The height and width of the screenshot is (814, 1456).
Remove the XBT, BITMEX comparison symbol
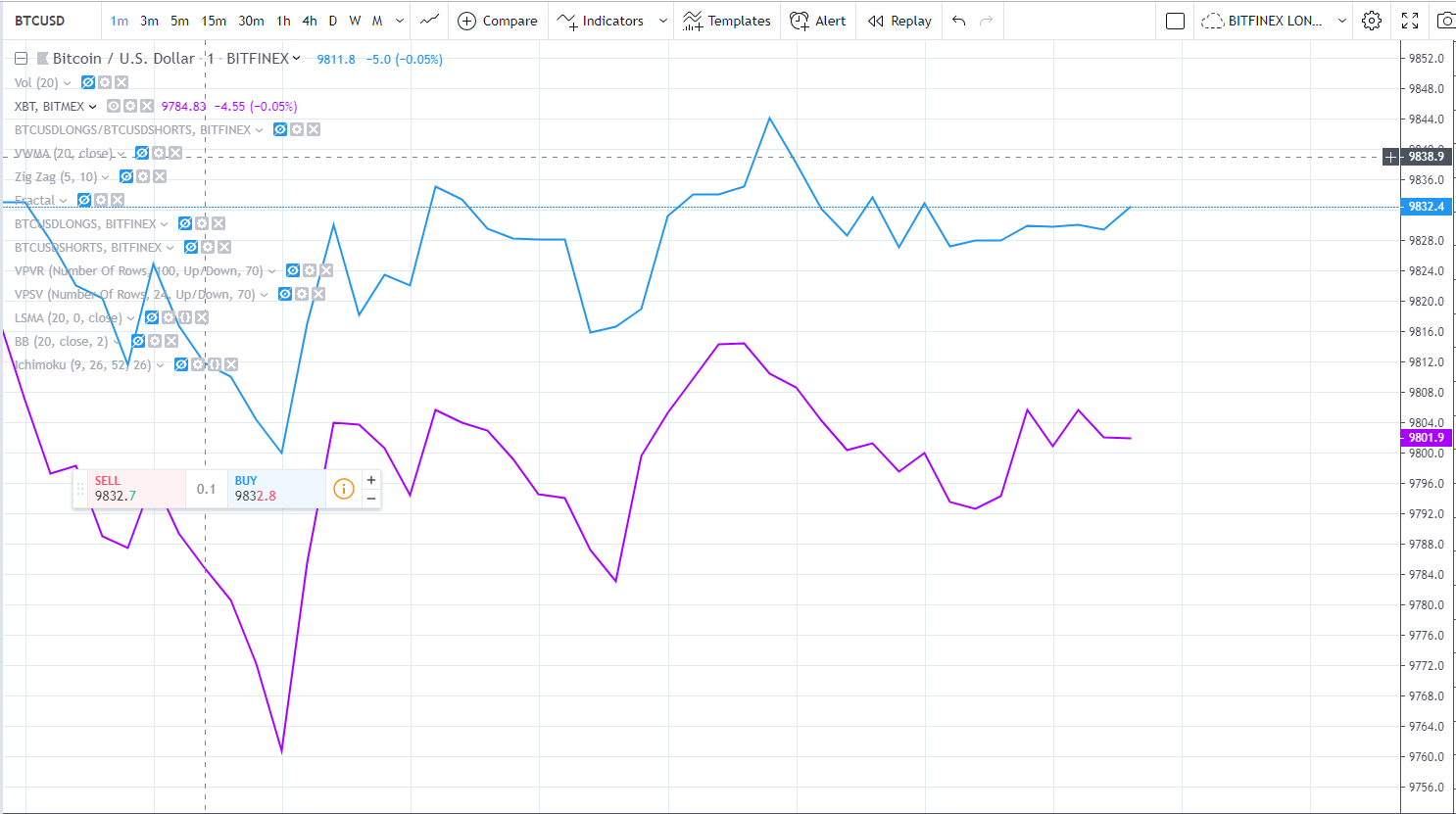click(147, 106)
